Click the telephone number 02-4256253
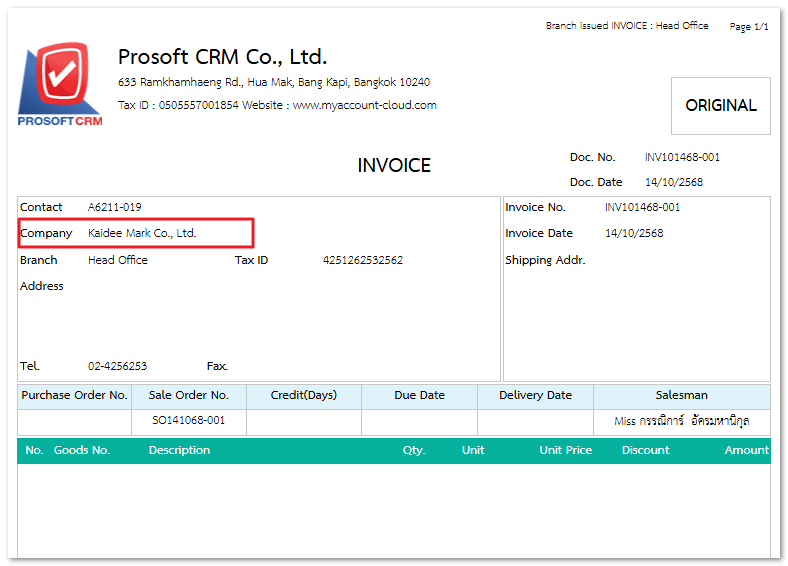The width and height of the screenshot is (788, 566). coord(117,366)
